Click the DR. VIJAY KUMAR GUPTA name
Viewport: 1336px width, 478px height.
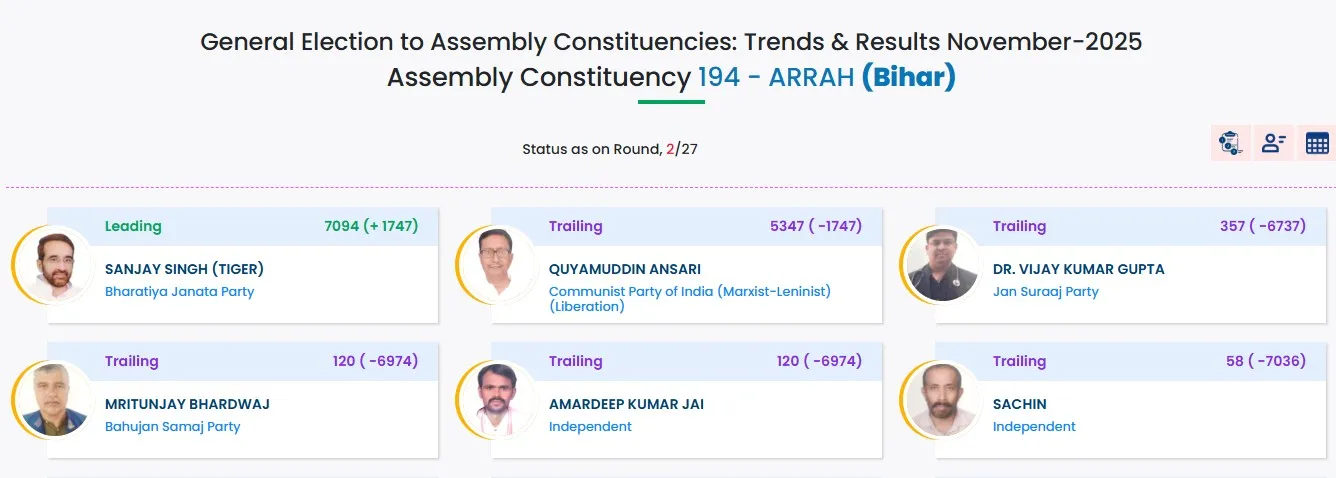(1078, 269)
